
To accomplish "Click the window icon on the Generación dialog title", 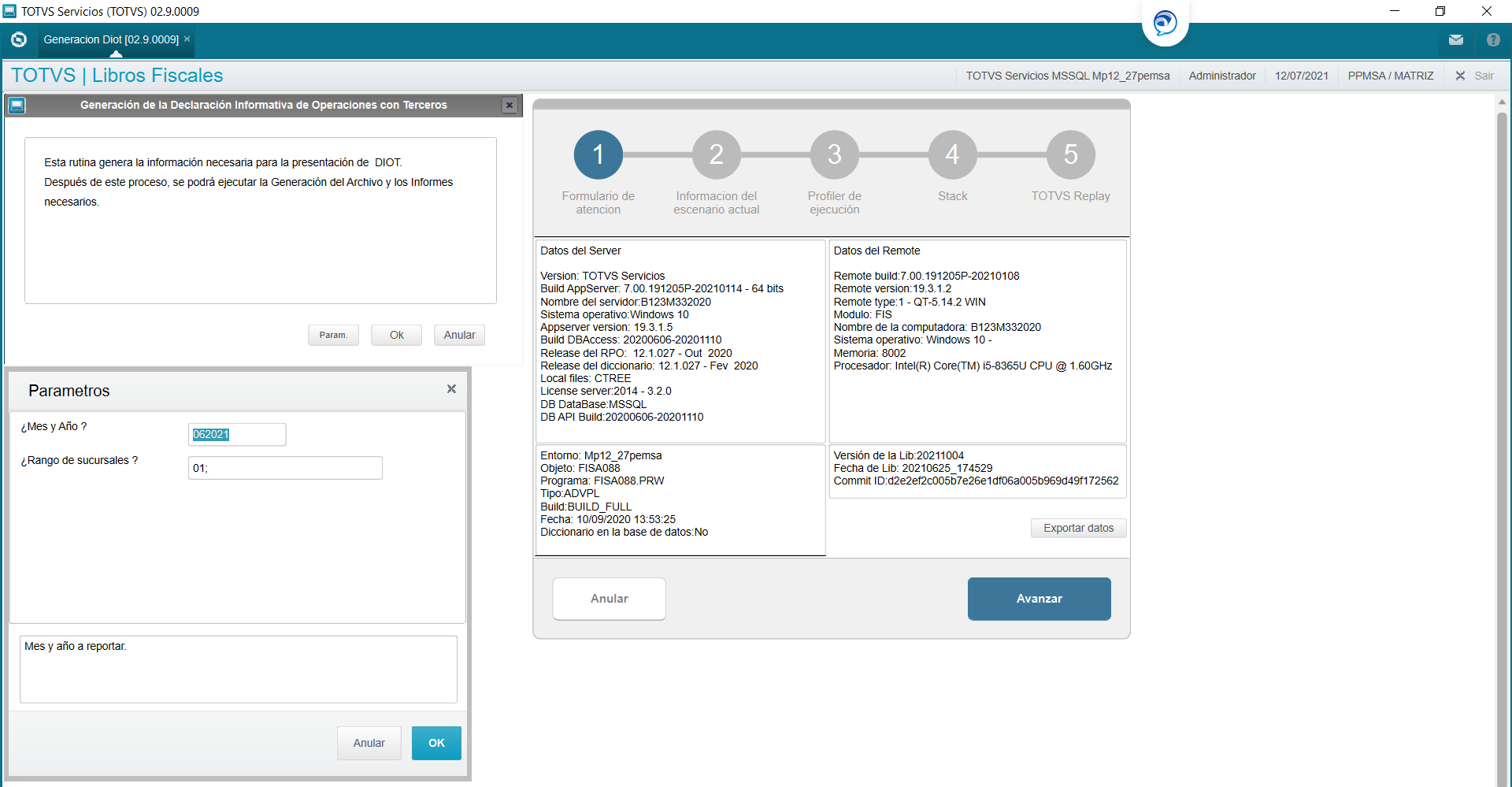I will [x=17, y=106].
